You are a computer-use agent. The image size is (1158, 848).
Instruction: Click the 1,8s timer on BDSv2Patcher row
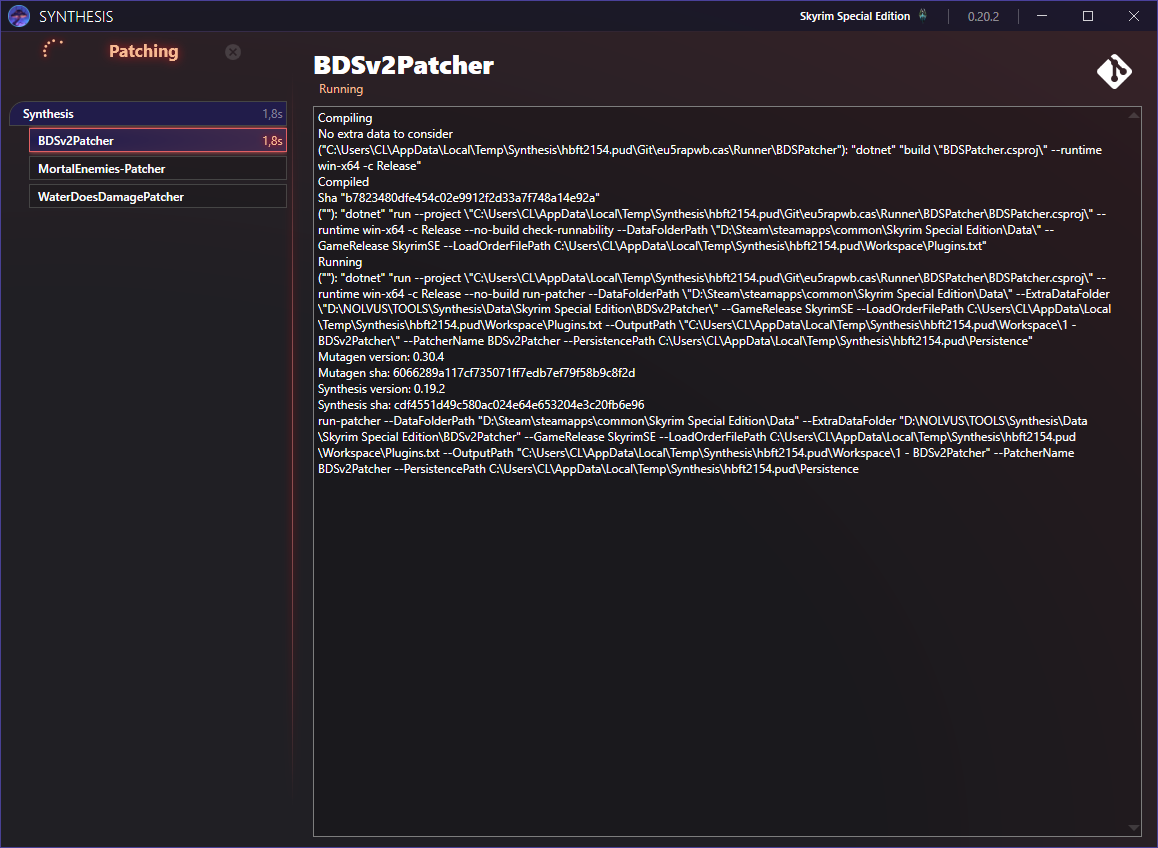click(273, 140)
